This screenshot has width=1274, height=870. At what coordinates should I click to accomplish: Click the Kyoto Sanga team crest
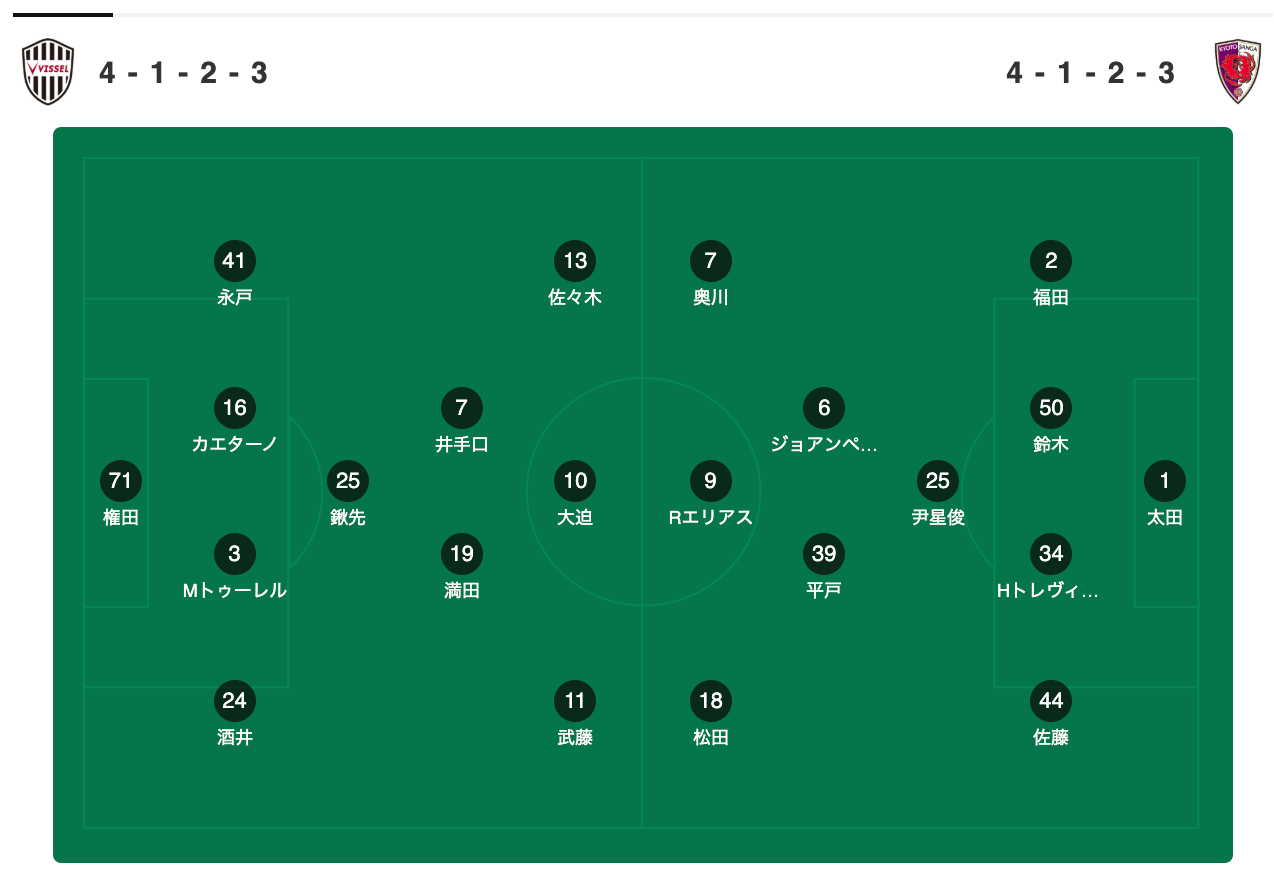[x=1237, y=73]
